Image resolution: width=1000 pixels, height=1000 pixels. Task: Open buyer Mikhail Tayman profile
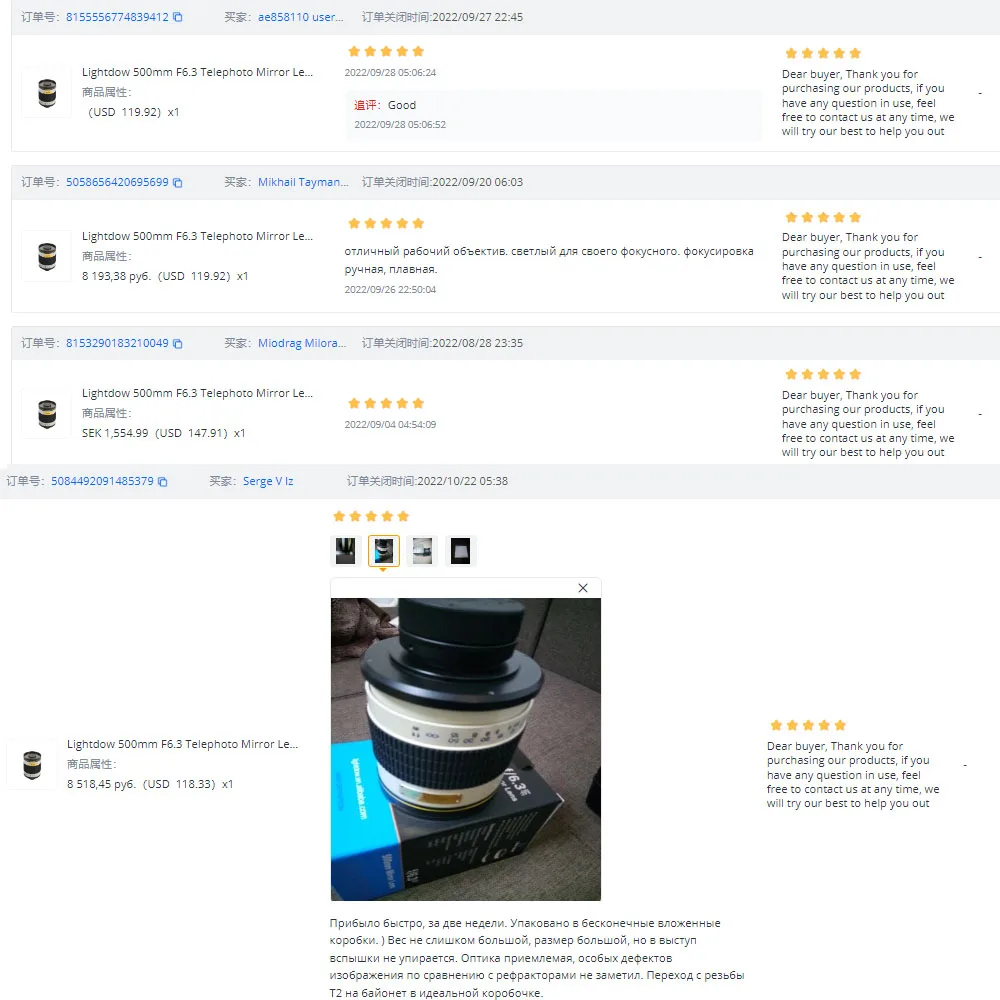(303, 182)
